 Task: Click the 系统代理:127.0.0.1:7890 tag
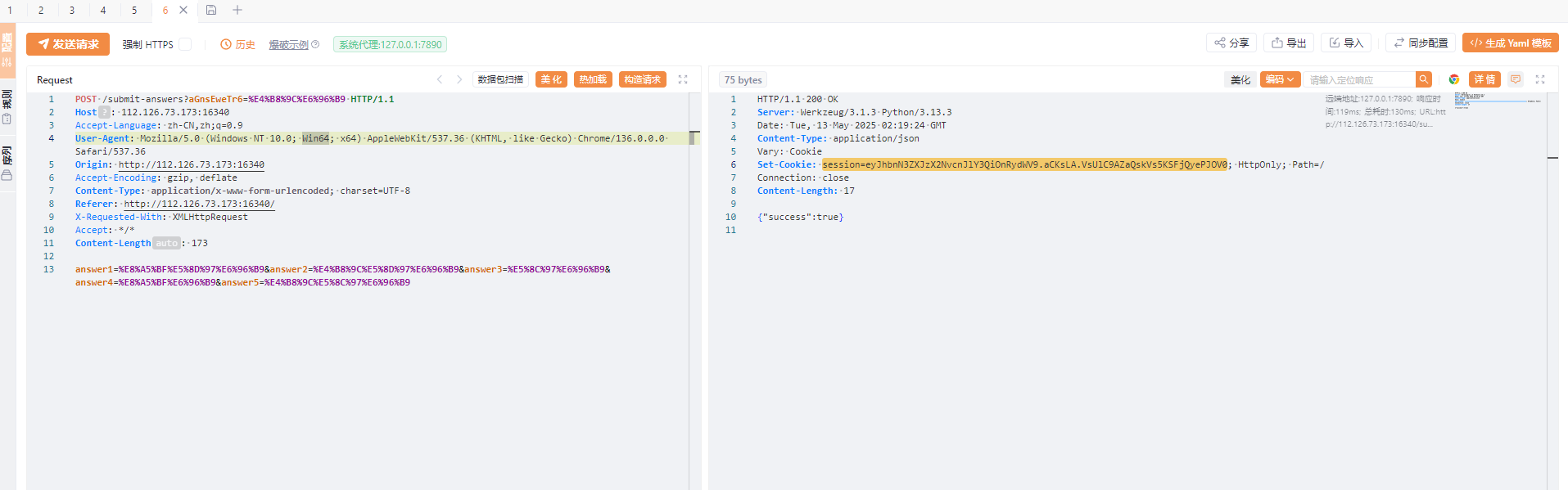[390, 44]
